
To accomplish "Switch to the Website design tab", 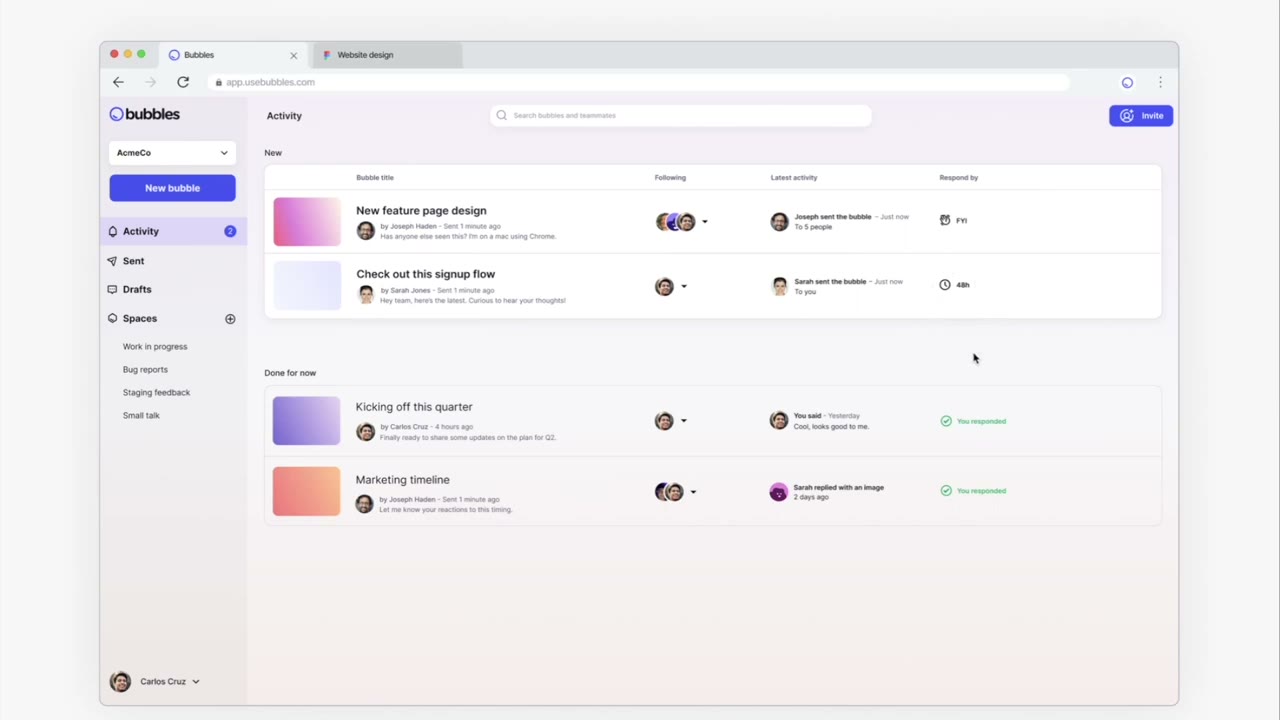I will [x=387, y=55].
